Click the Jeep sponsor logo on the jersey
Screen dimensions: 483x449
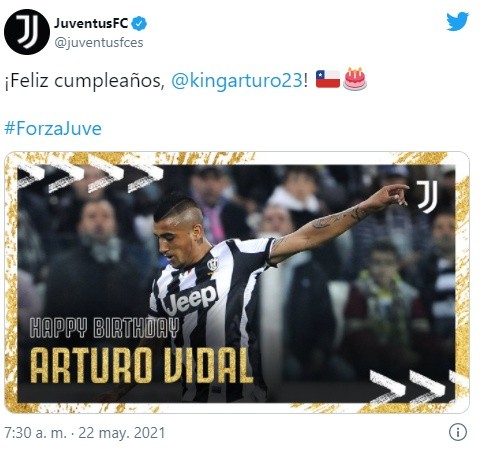(x=191, y=297)
